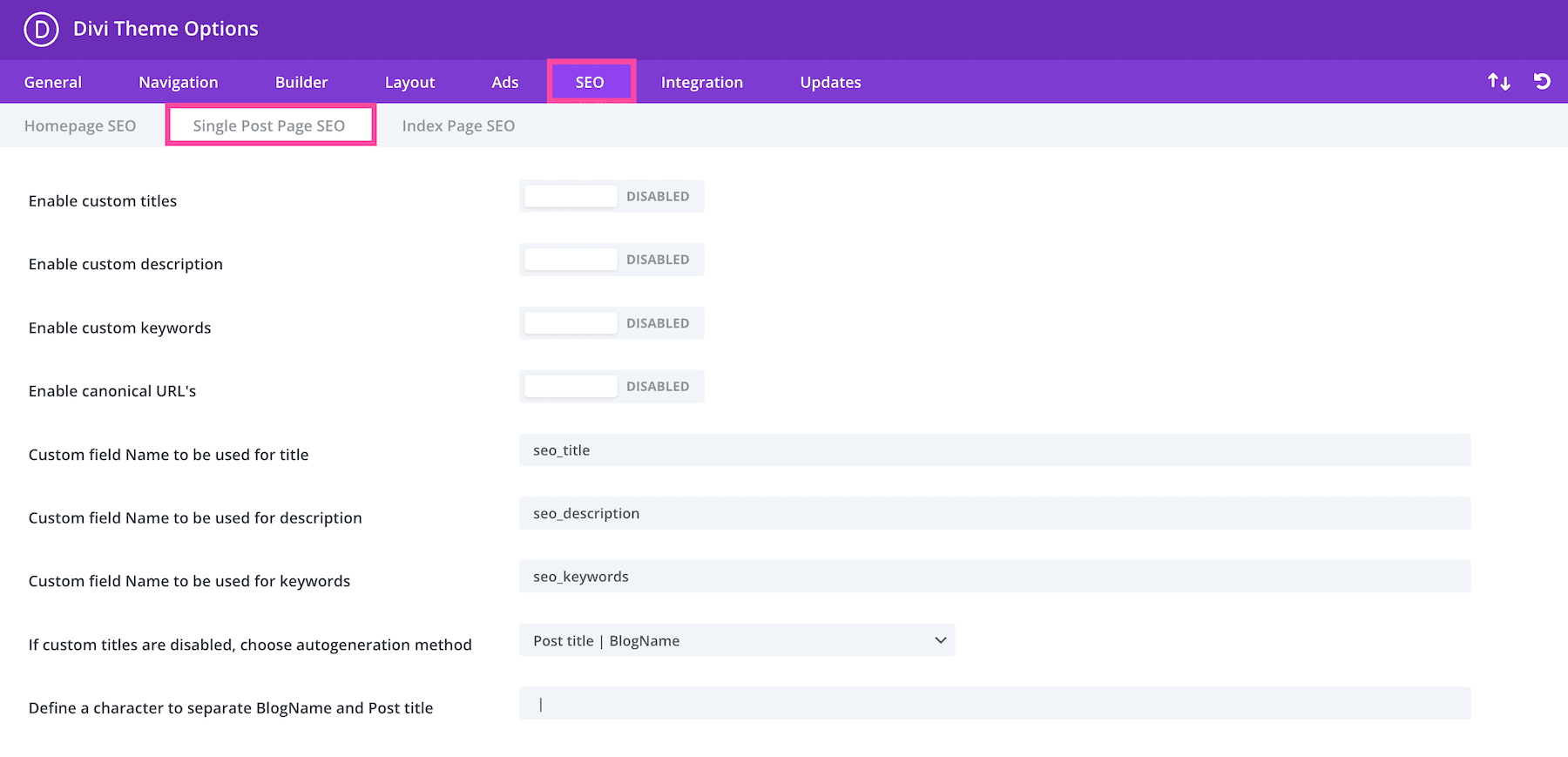Click the import/export arrows icon
The height and width of the screenshot is (757, 1568).
click(x=1498, y=82)
